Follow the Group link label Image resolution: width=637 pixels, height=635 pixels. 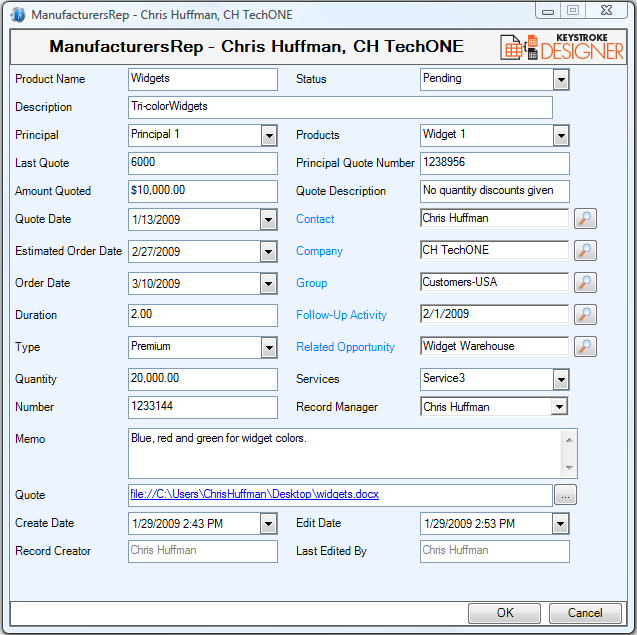click(x=311, y=283)
